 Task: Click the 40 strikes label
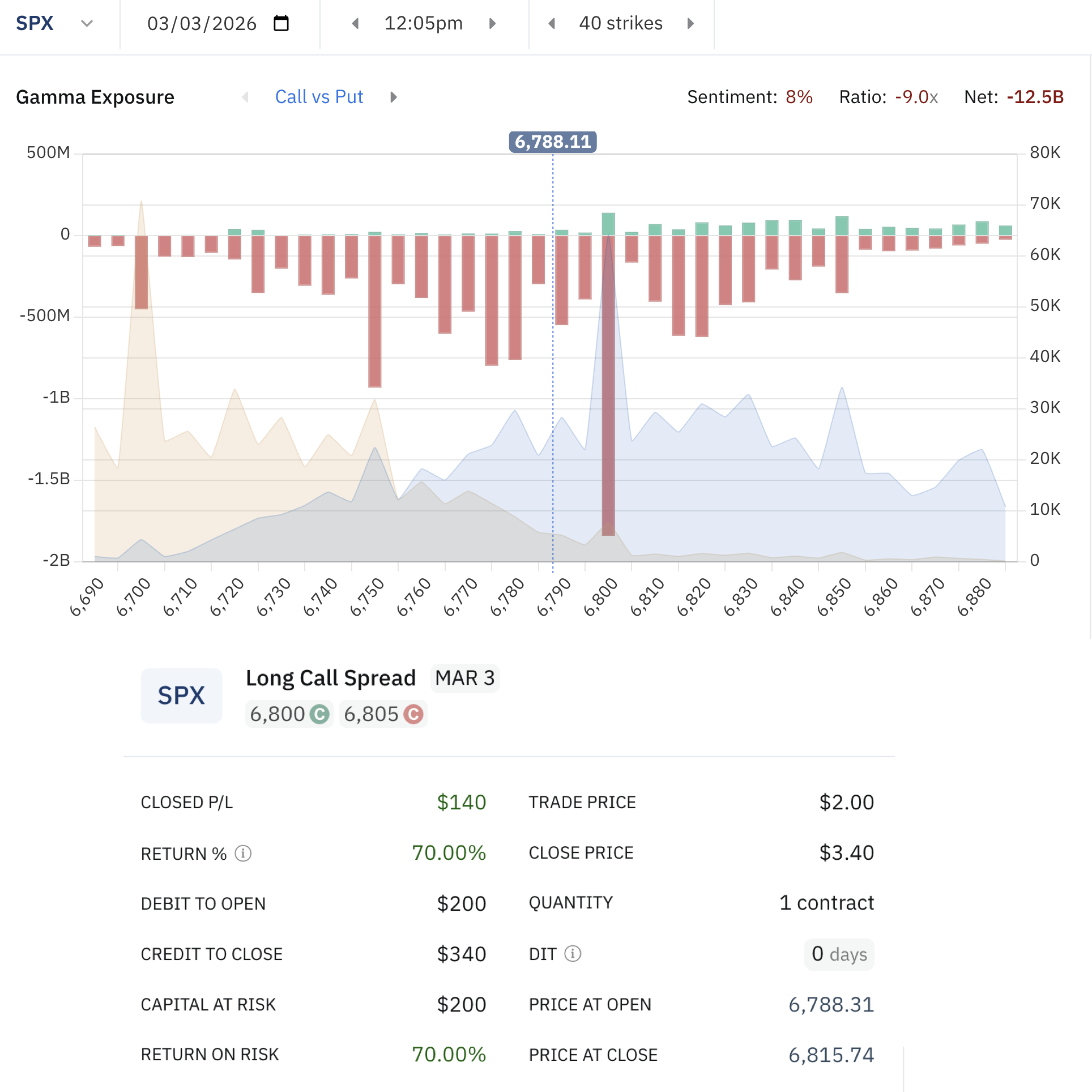point(621,24)
